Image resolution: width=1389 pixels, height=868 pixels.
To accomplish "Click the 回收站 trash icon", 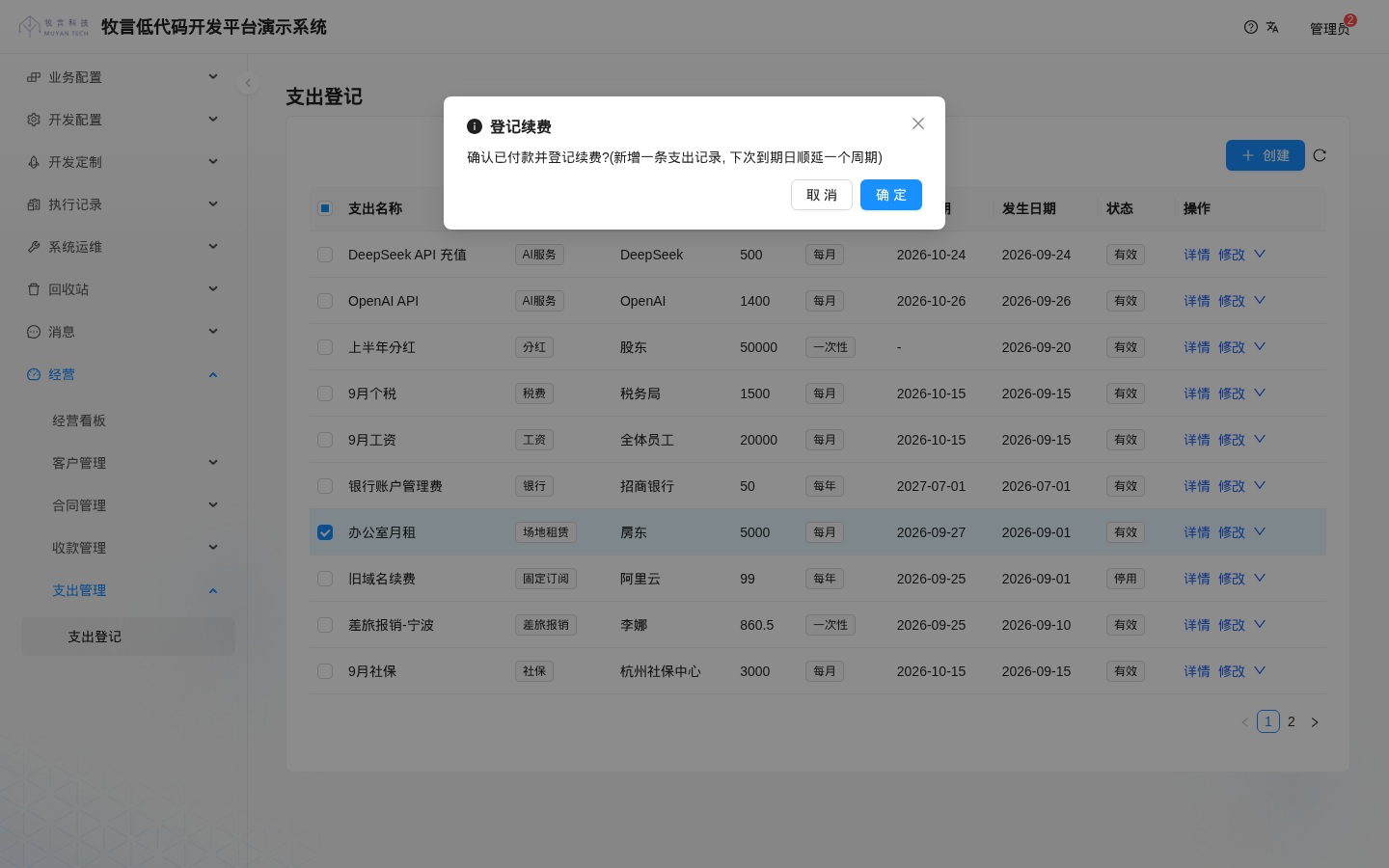I will (34, 289).
